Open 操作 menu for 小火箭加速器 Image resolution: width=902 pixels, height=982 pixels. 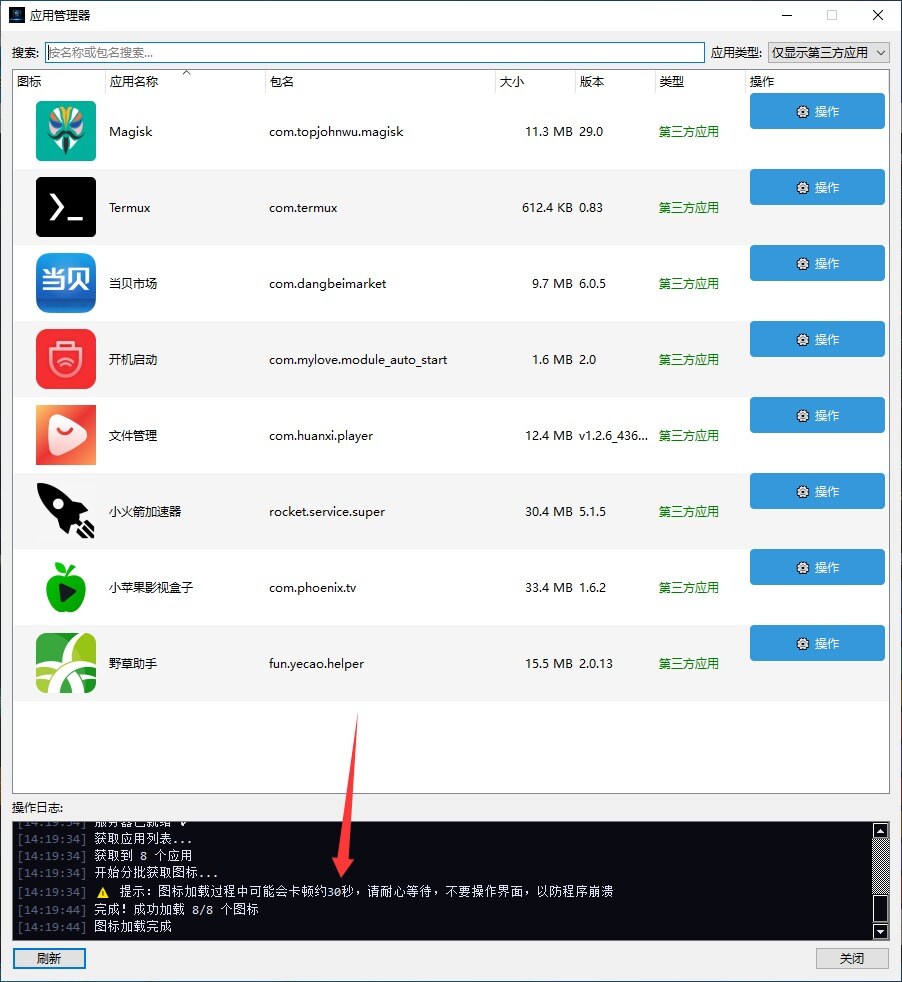point(817,491)
